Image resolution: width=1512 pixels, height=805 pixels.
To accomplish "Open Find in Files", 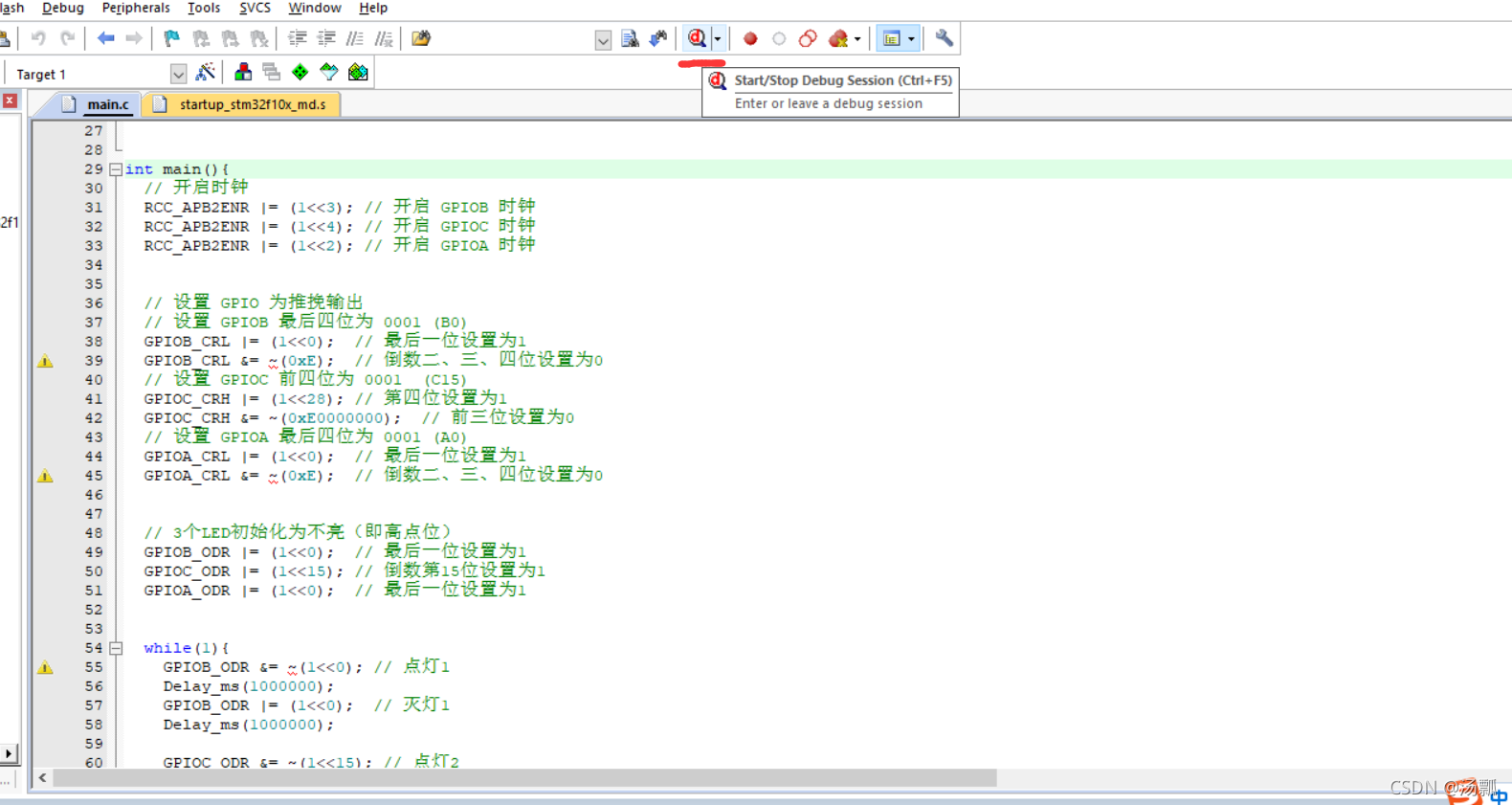I will click(421, 38).
